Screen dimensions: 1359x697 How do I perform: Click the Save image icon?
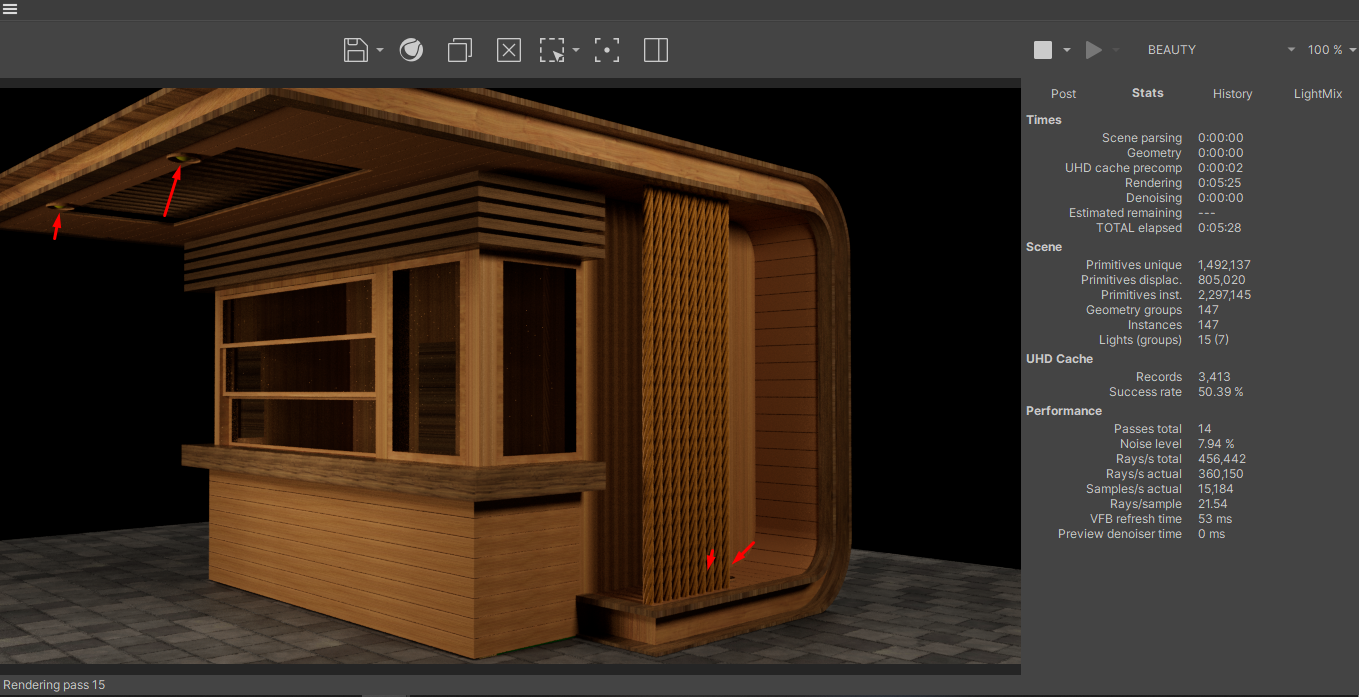click(355, 50)
